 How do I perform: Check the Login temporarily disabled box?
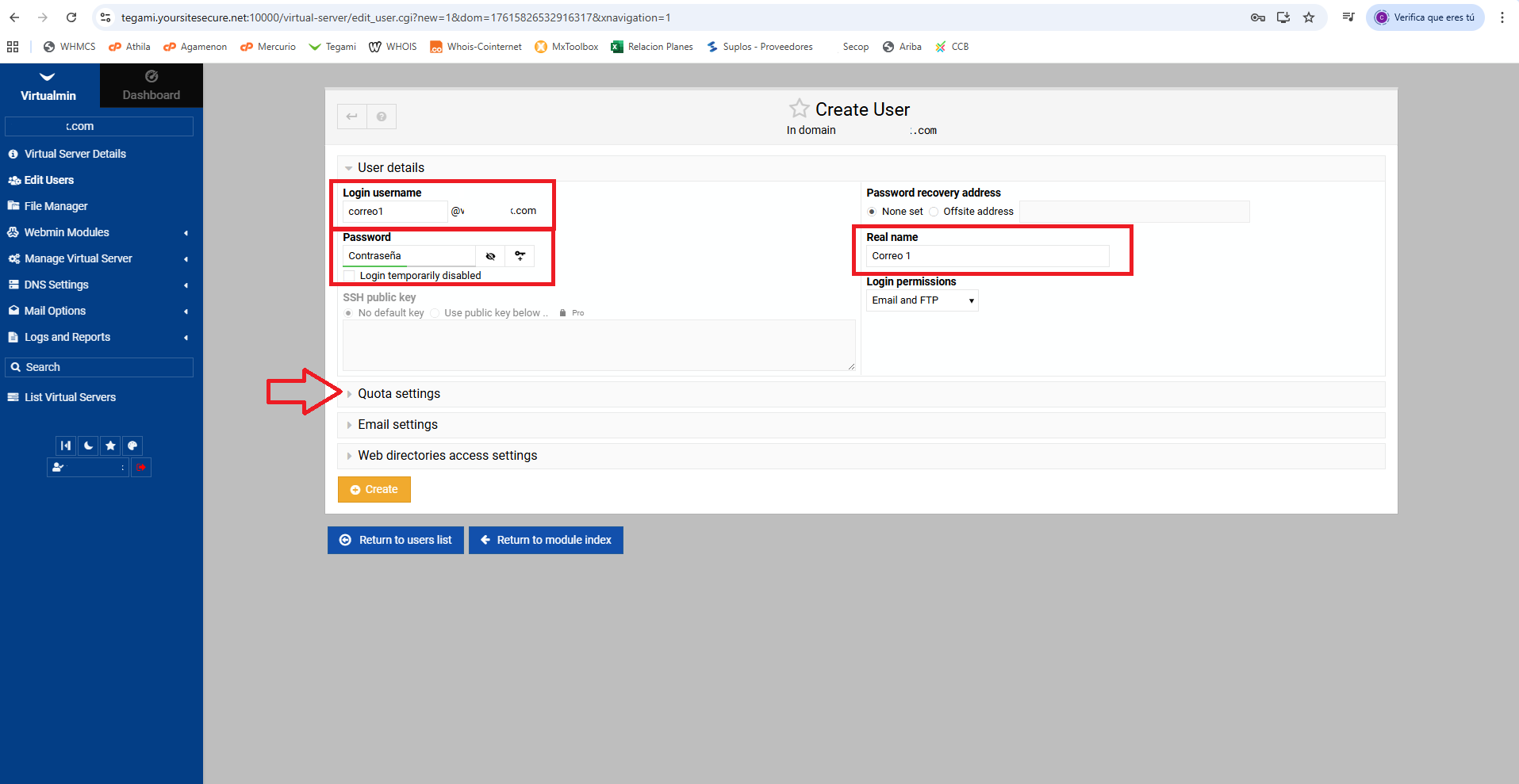coord(350,276)
